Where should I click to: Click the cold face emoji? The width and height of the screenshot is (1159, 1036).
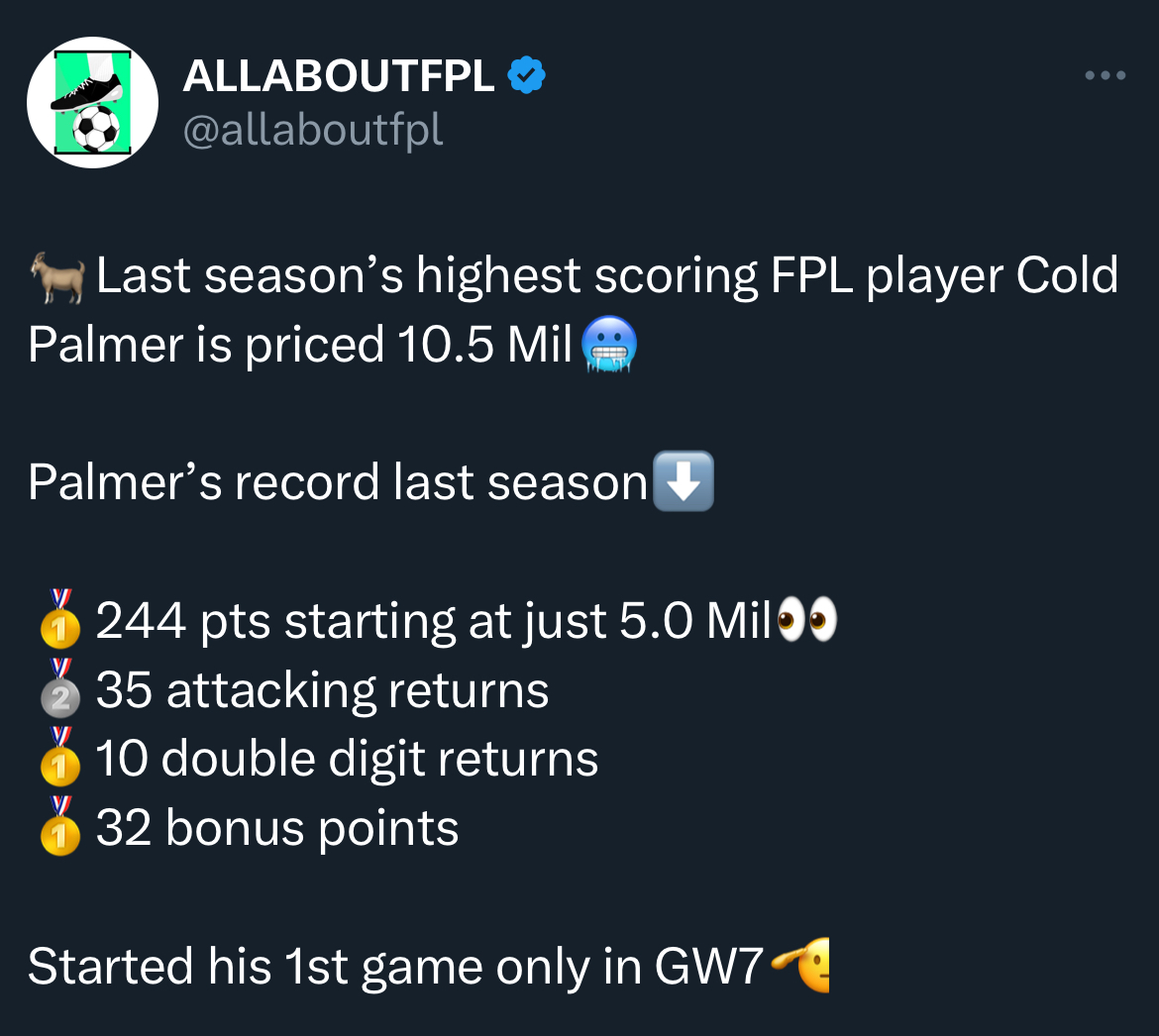click(609, 345)
